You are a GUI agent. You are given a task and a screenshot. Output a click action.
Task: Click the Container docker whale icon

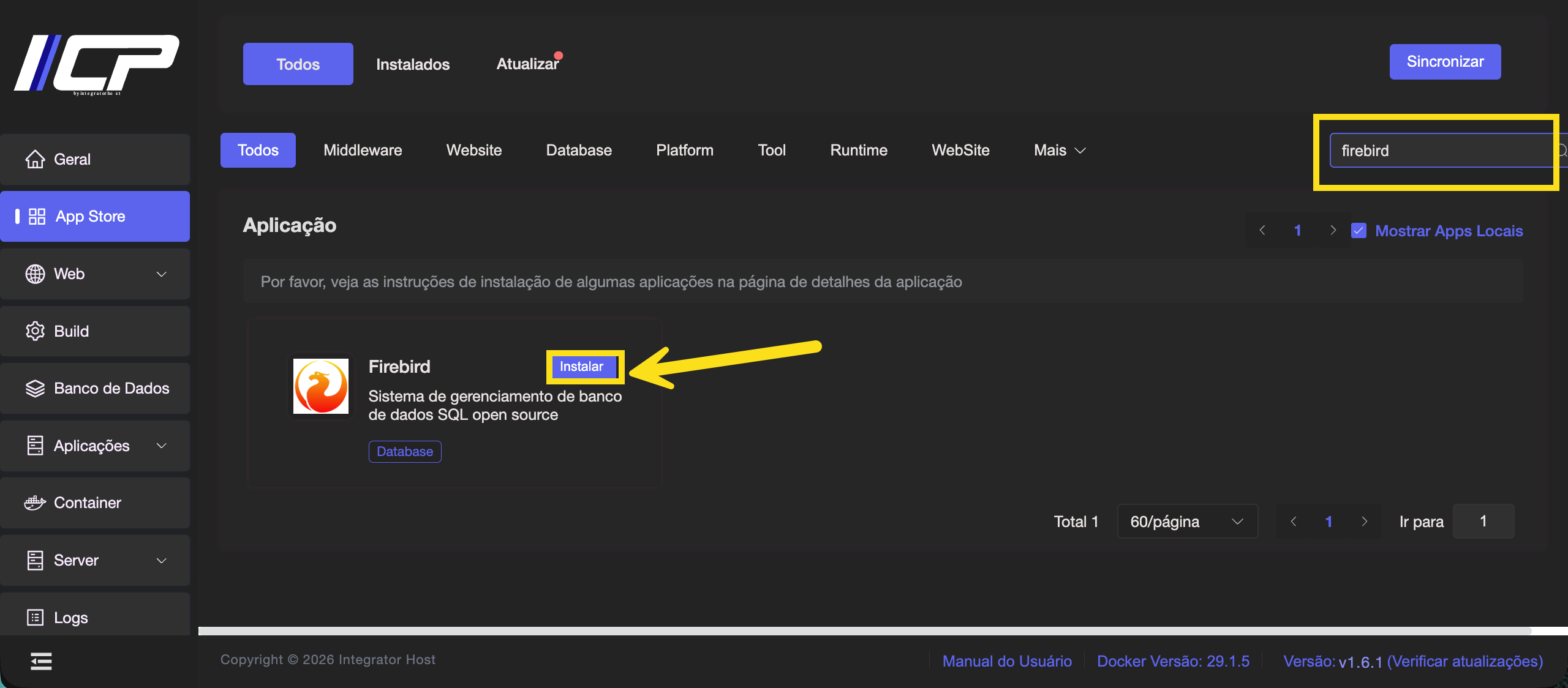tap(35, 503)
